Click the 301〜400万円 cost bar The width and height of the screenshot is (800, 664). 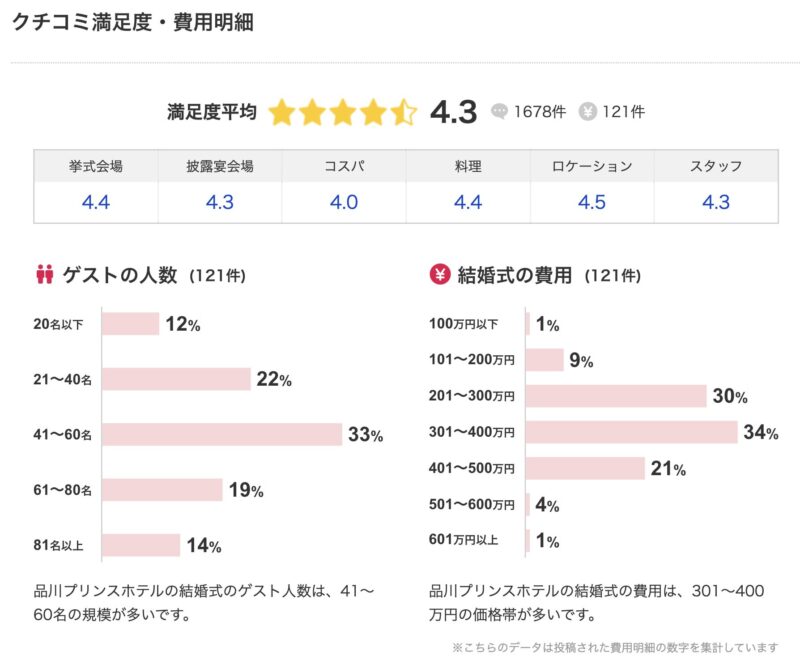tap(631, 432)
